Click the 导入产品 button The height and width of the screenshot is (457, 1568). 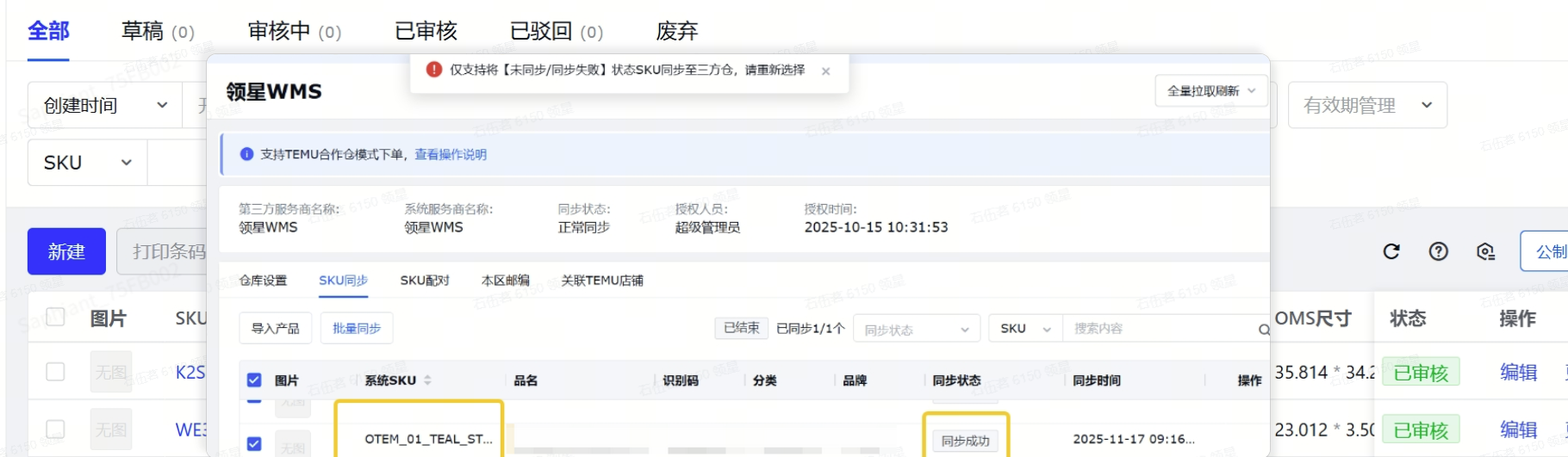click(275, 329)
